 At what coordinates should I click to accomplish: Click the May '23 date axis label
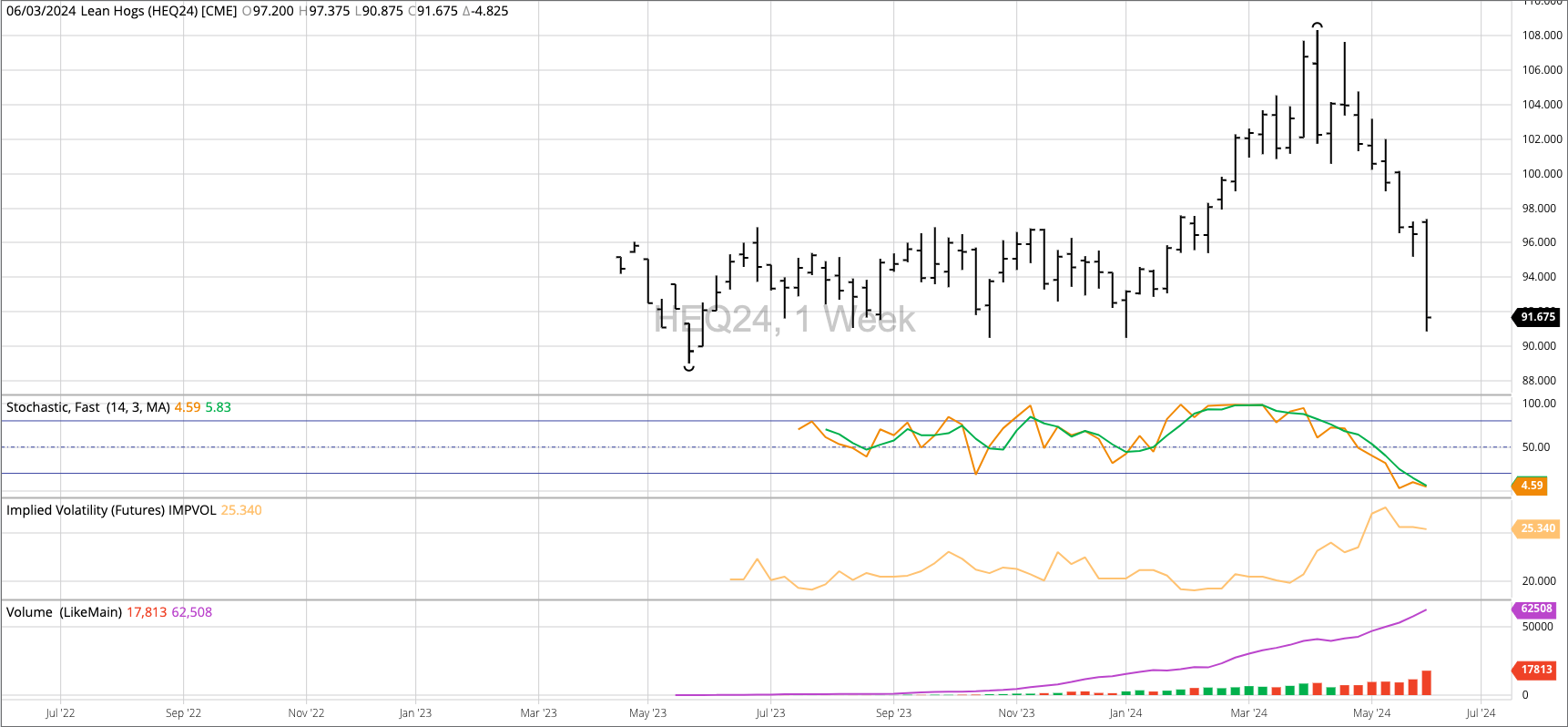tap(647, 713)
